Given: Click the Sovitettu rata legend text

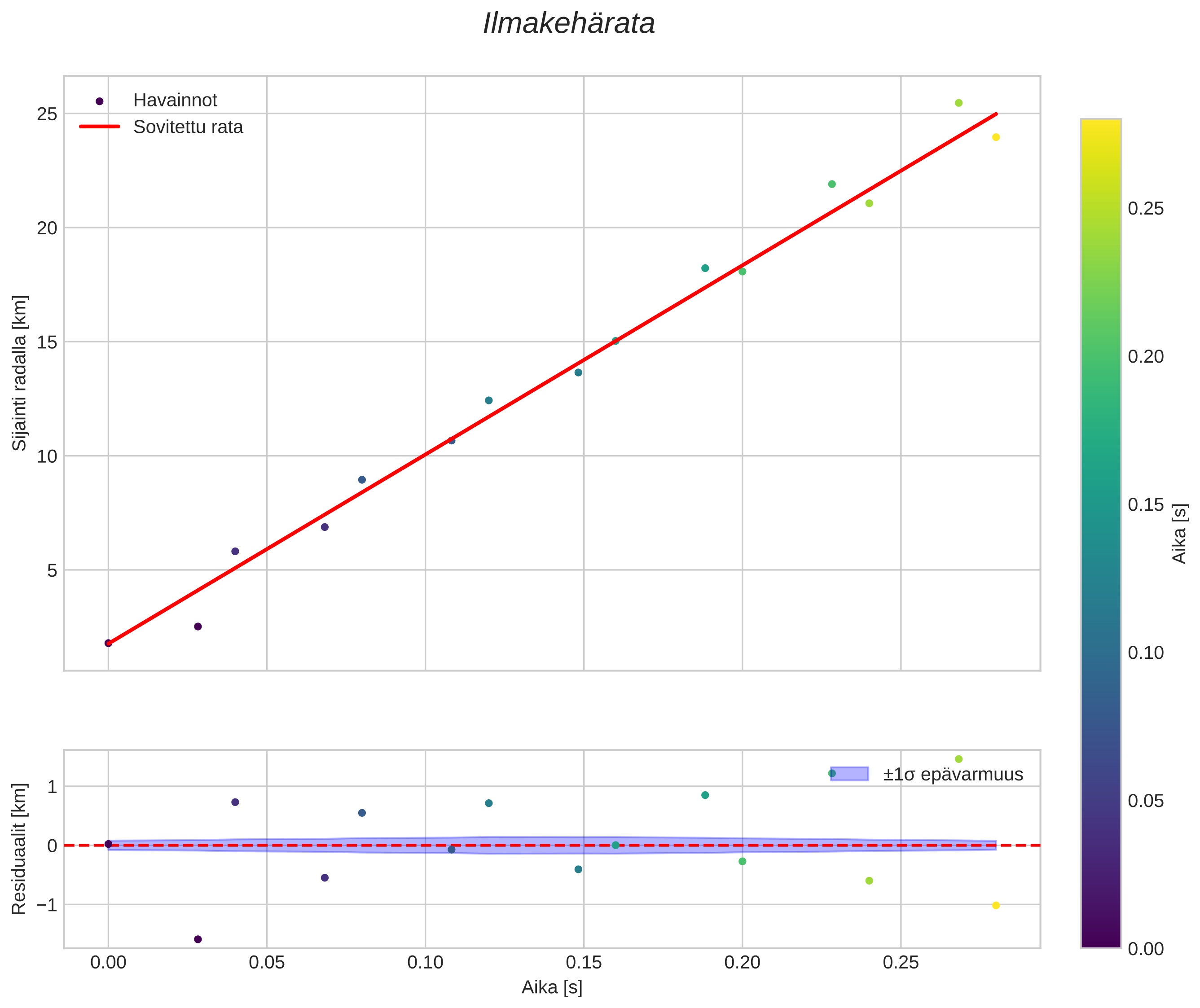Looking at the screenshot, I should click(188, 127).
